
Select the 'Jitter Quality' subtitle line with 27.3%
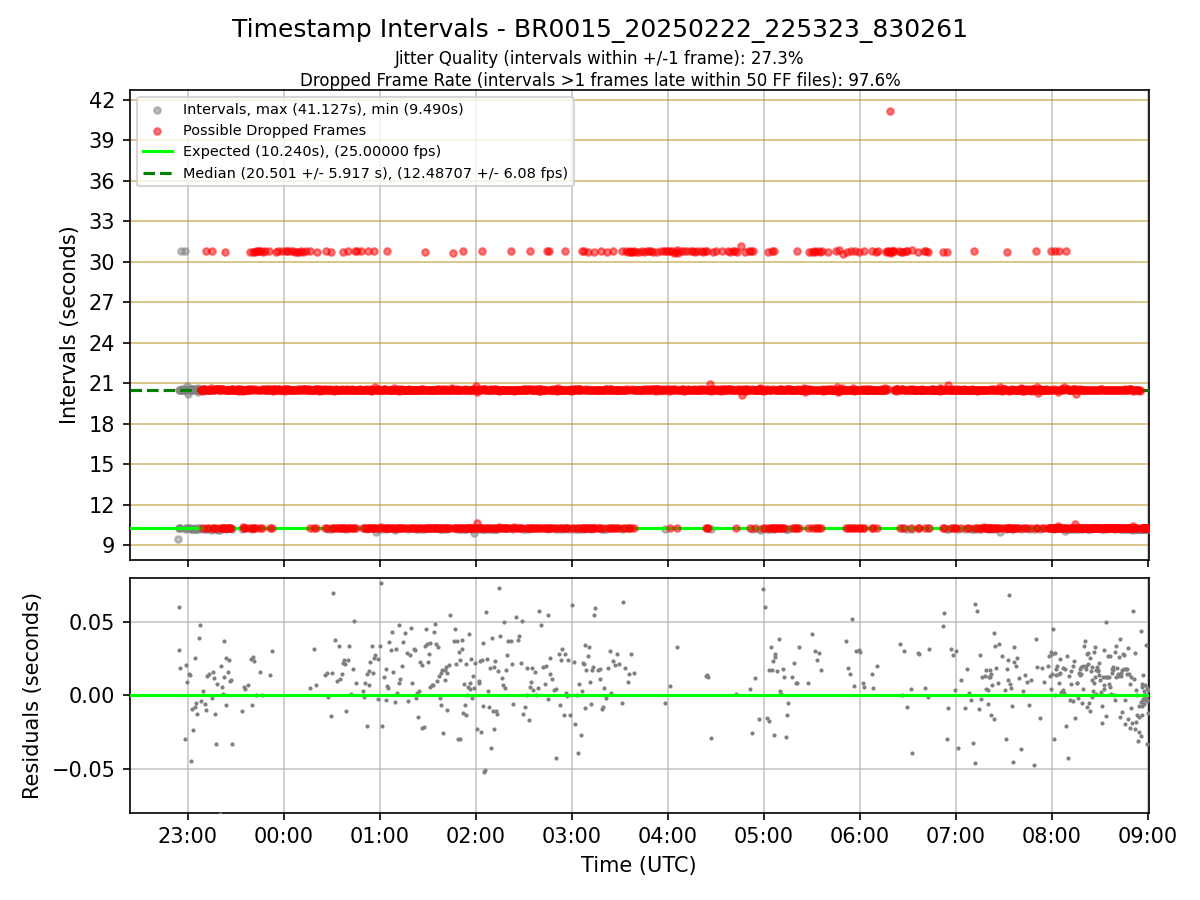599,59
